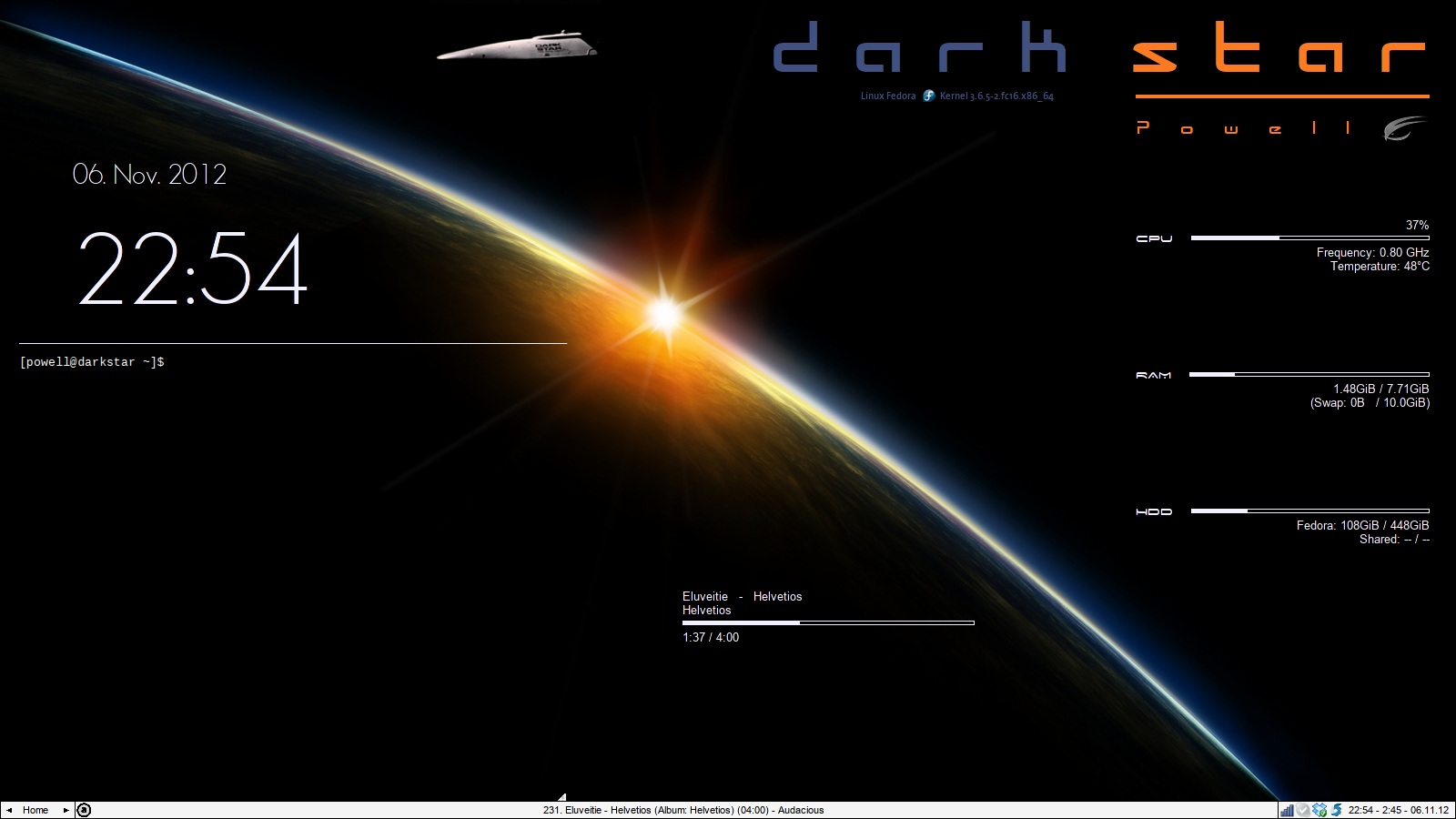Click the Dark Star spaceship image
This screenshot has height=819, width=1456.
517,45
